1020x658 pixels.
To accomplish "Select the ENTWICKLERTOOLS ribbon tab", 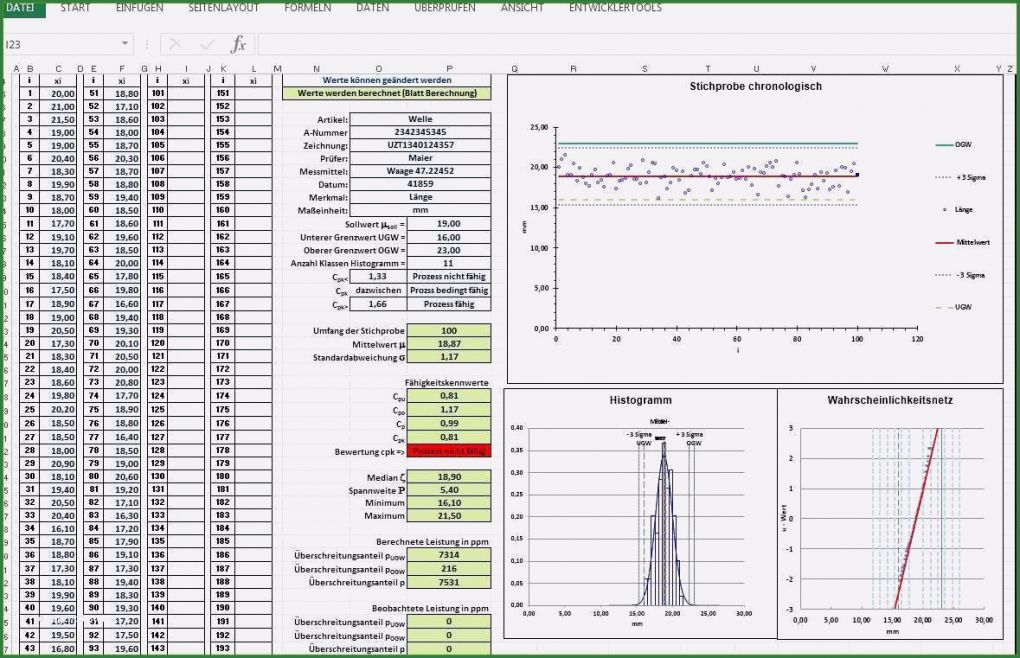I will click(x=615, y=7).
